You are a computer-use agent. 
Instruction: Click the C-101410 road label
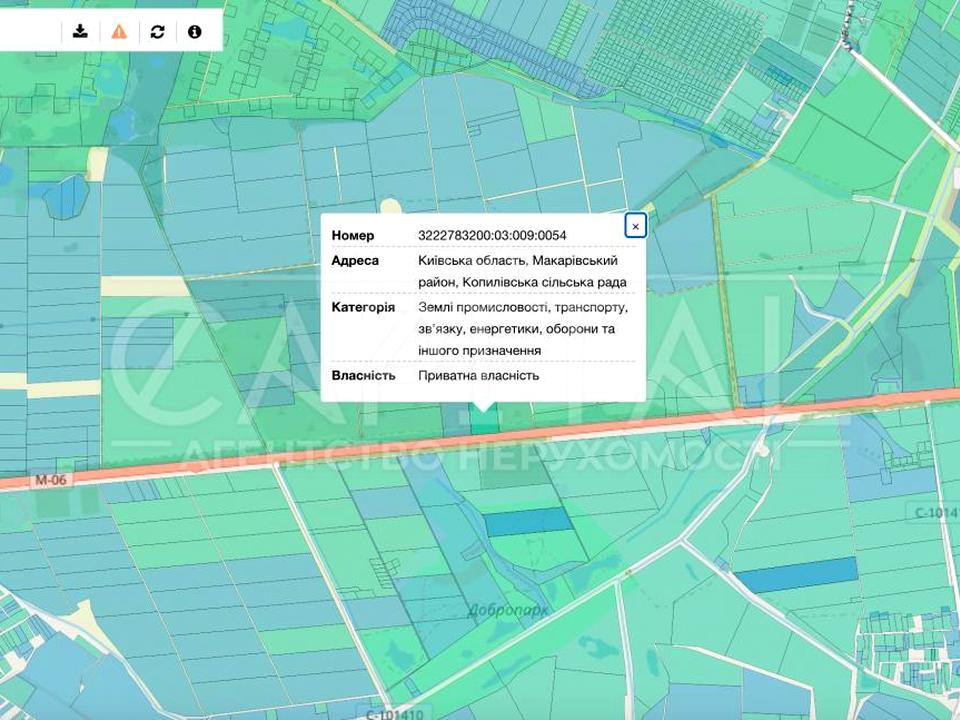pyautogui.click(x=392, y=714)
